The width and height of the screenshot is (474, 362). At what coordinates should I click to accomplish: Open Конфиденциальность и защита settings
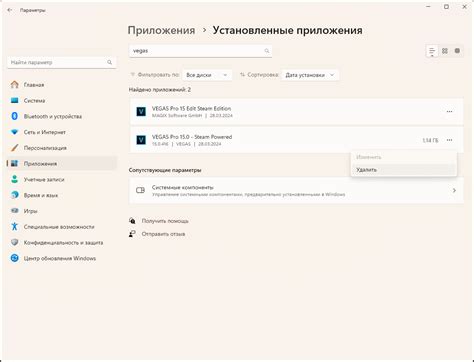coord(62,242)
